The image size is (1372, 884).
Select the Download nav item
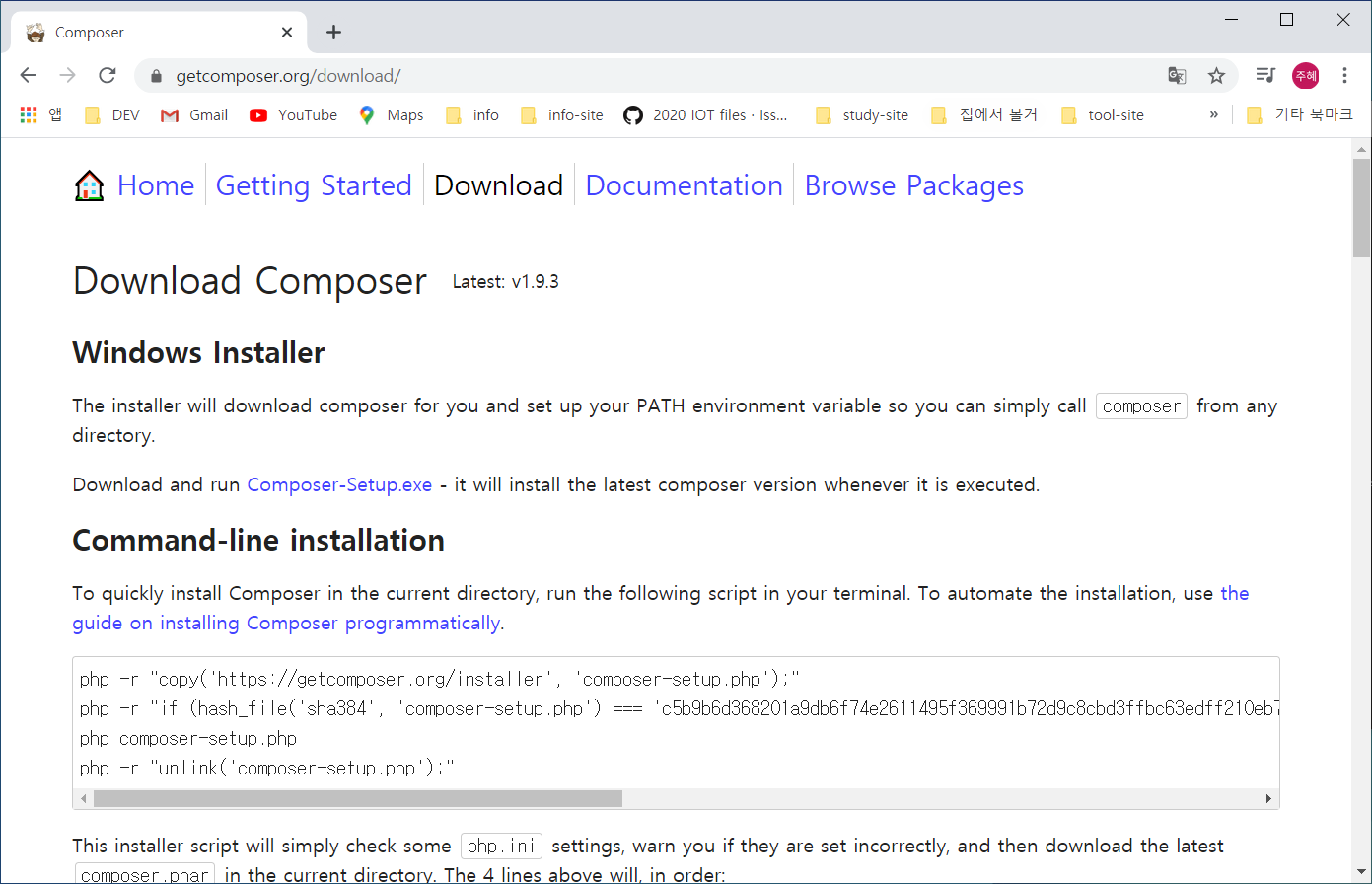pos(499,185)
